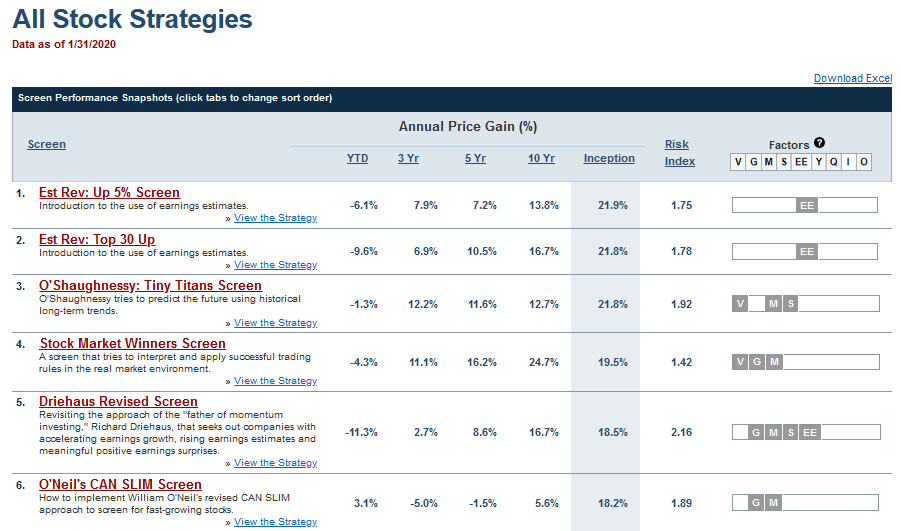901x531 pixels.
Task: Click the Q factor box in header
Action: [834, 162]
